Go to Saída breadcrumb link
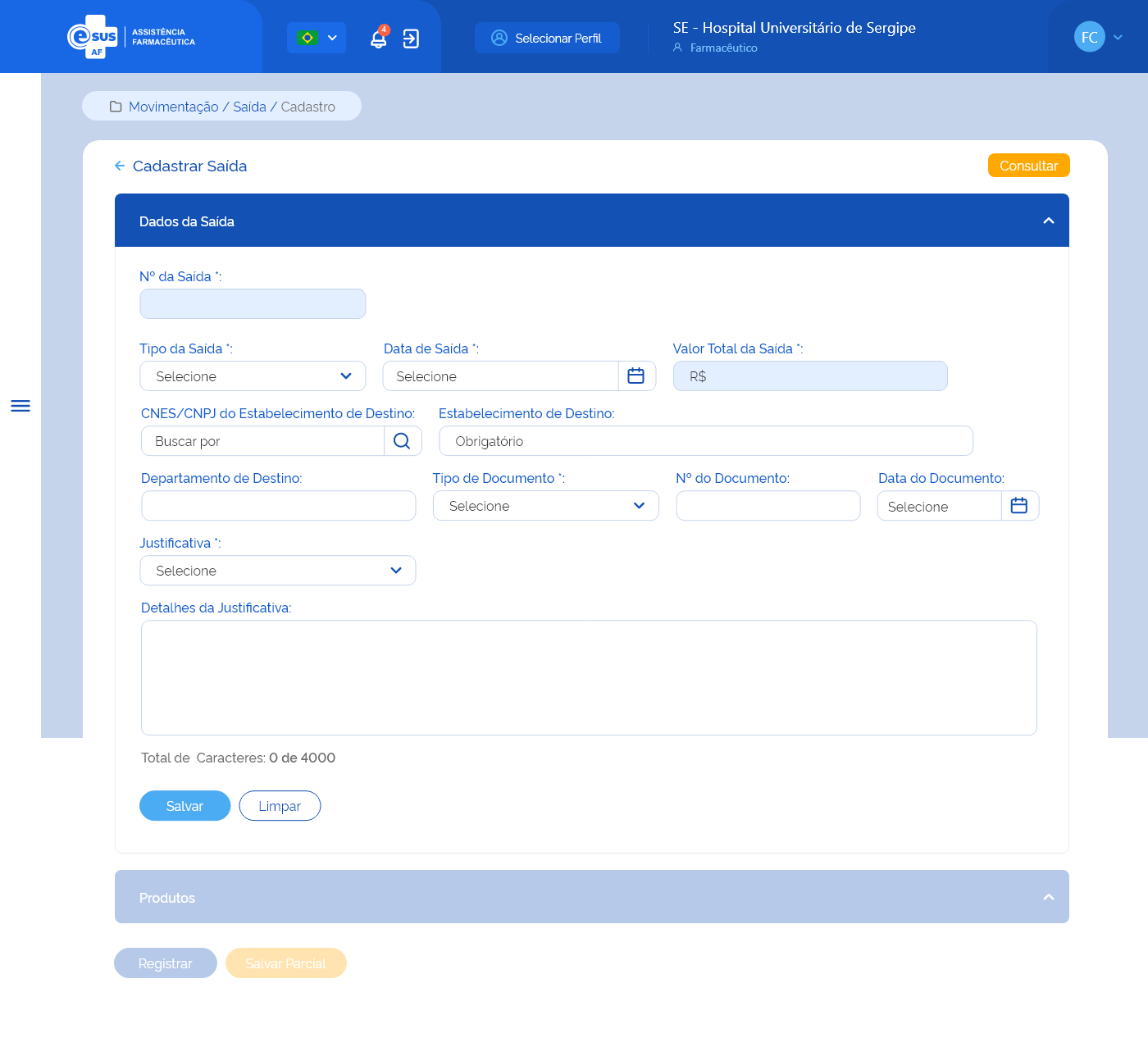Screen dimensions: 1148x1038 [x=249, y=107]
